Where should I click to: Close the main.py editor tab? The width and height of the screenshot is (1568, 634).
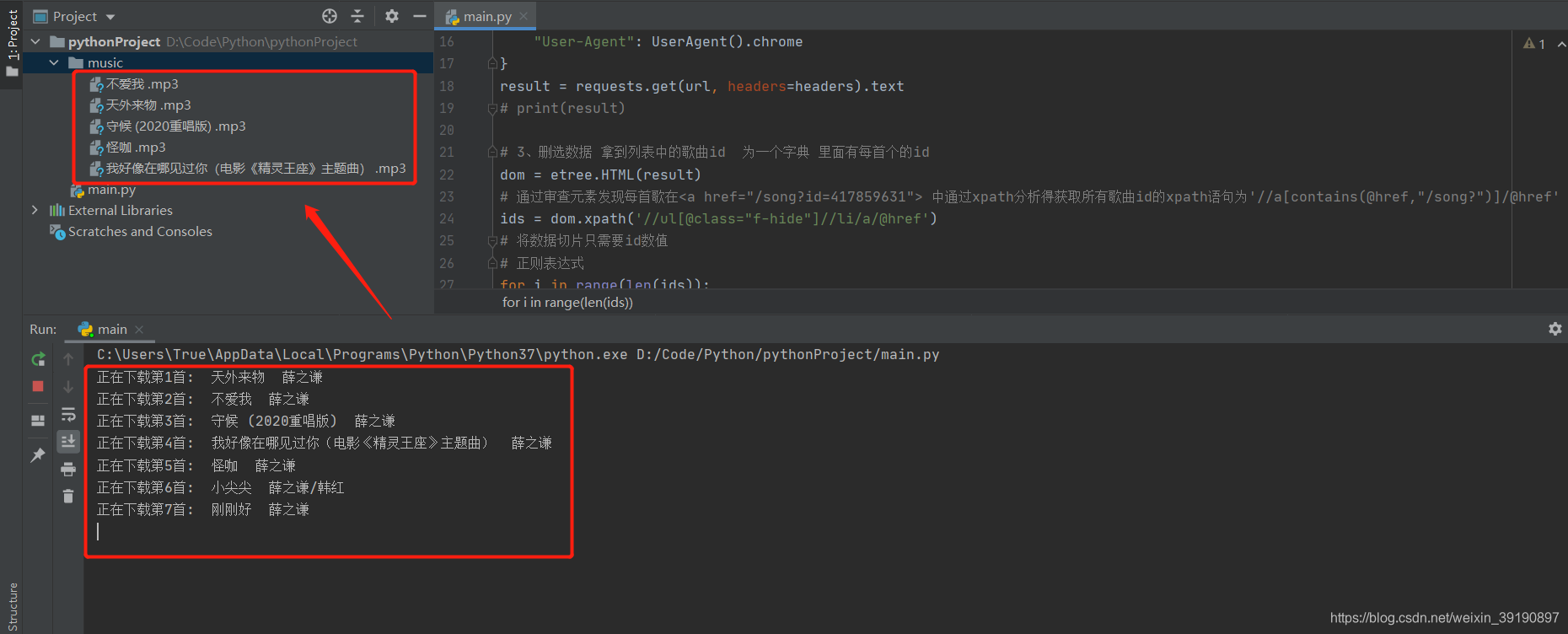click(x=524, y=16)
